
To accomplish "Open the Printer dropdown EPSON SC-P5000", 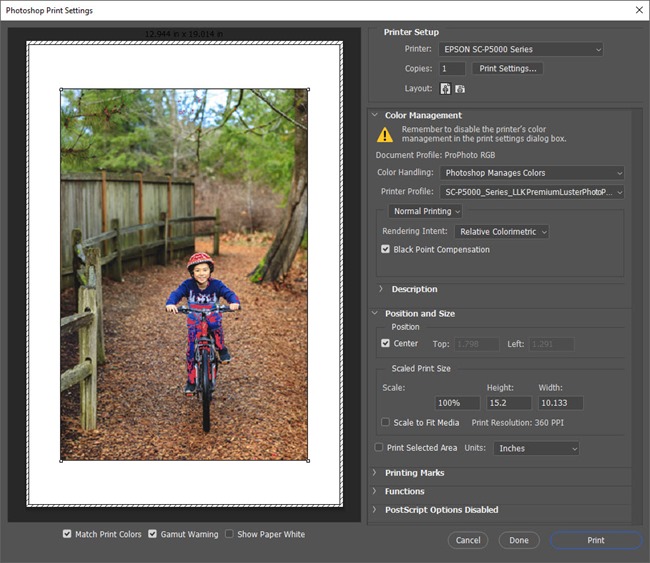I will pyautogui.click(x=521, y=49).
